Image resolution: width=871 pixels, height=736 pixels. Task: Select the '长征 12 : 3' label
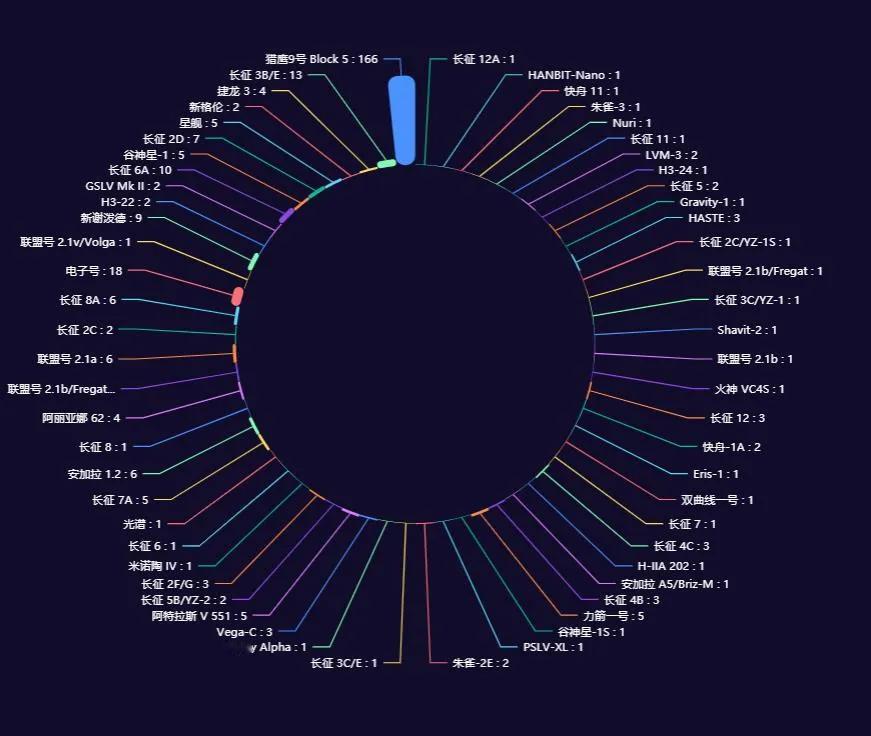pos(737,418)
